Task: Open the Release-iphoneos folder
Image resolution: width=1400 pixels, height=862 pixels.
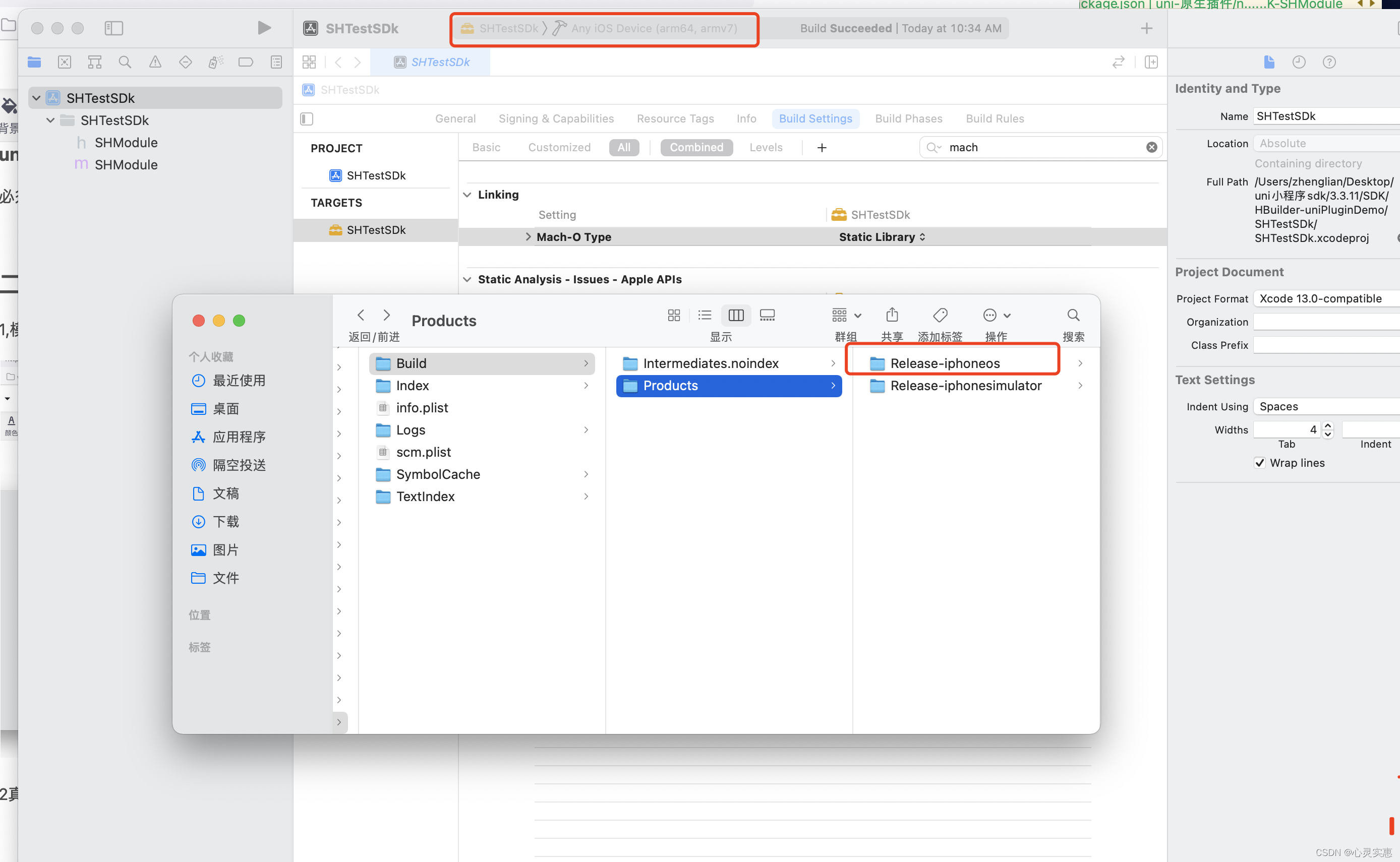Action: click(x=945, y=363)
